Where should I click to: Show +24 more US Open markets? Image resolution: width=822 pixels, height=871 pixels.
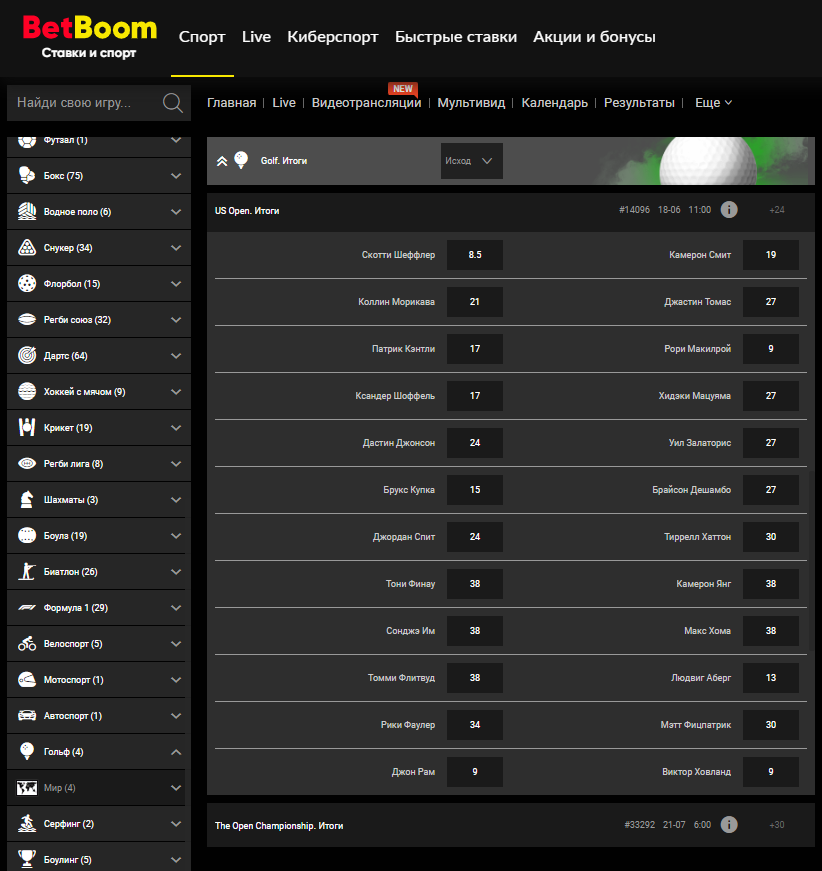point(776,210)
